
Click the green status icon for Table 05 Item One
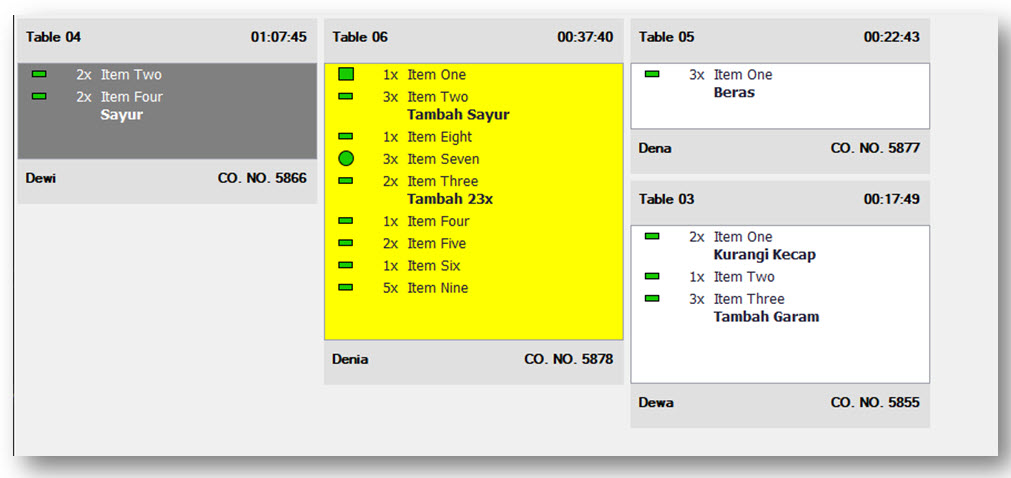[x=652, y=74]
